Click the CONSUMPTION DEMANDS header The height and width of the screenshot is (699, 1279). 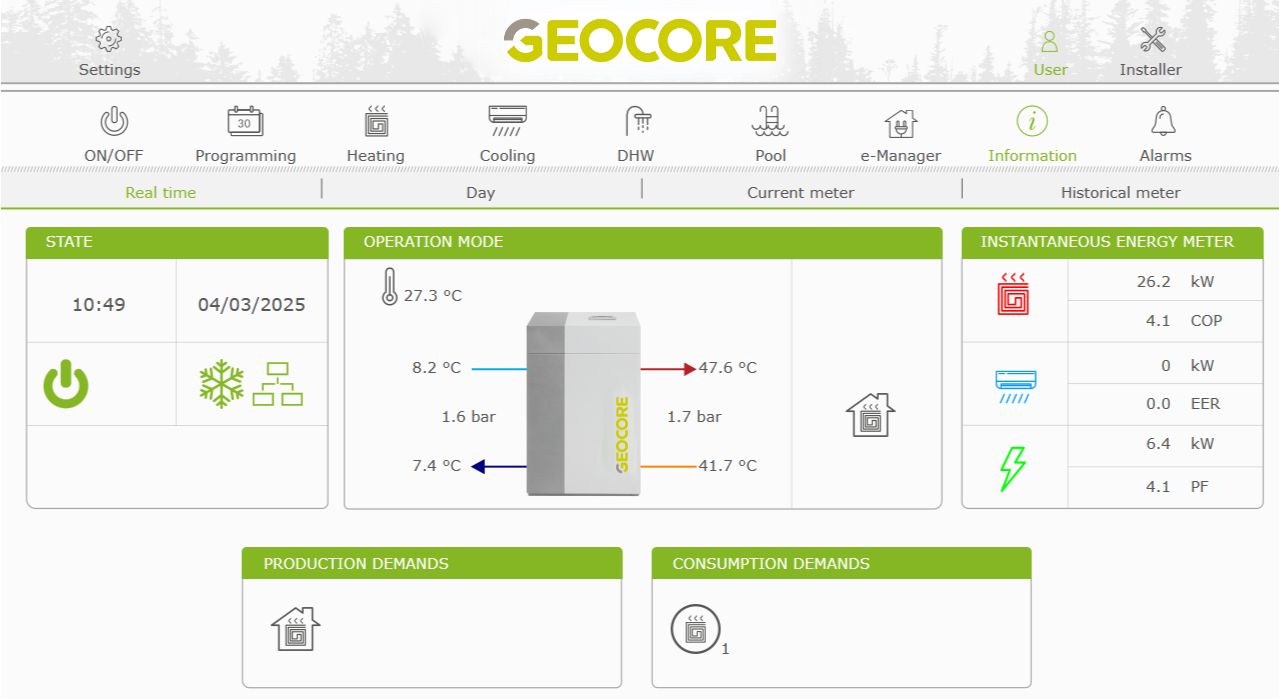(x=841, y=563)
